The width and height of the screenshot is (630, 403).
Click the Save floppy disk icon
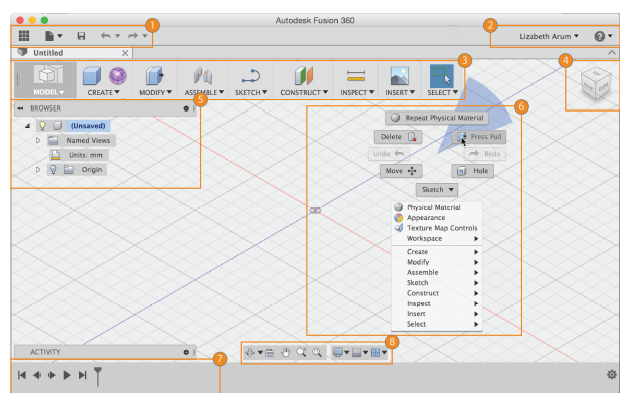click(81, 36)
